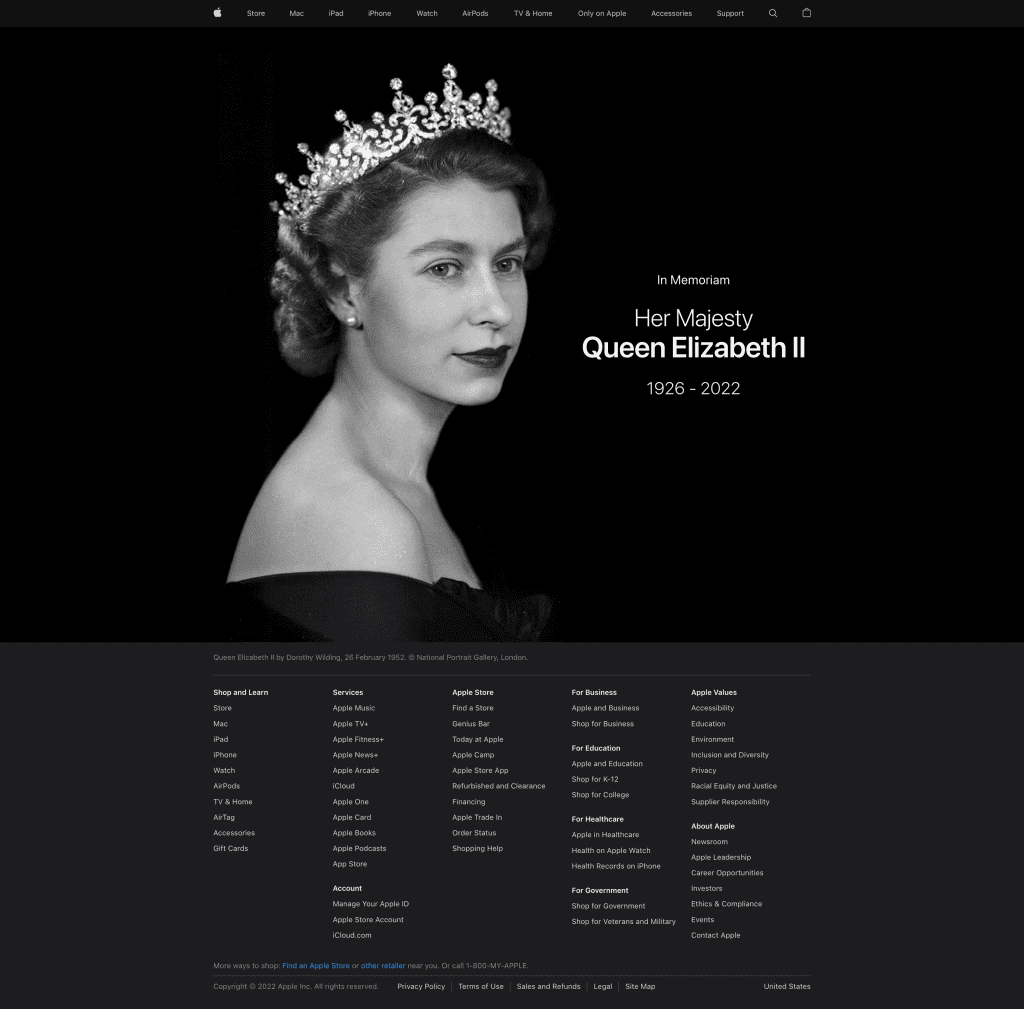The image size is (1024, 1009).
Task: Click Find an Apple Store link
Action: pyautogui.click(x=316, y=966)
